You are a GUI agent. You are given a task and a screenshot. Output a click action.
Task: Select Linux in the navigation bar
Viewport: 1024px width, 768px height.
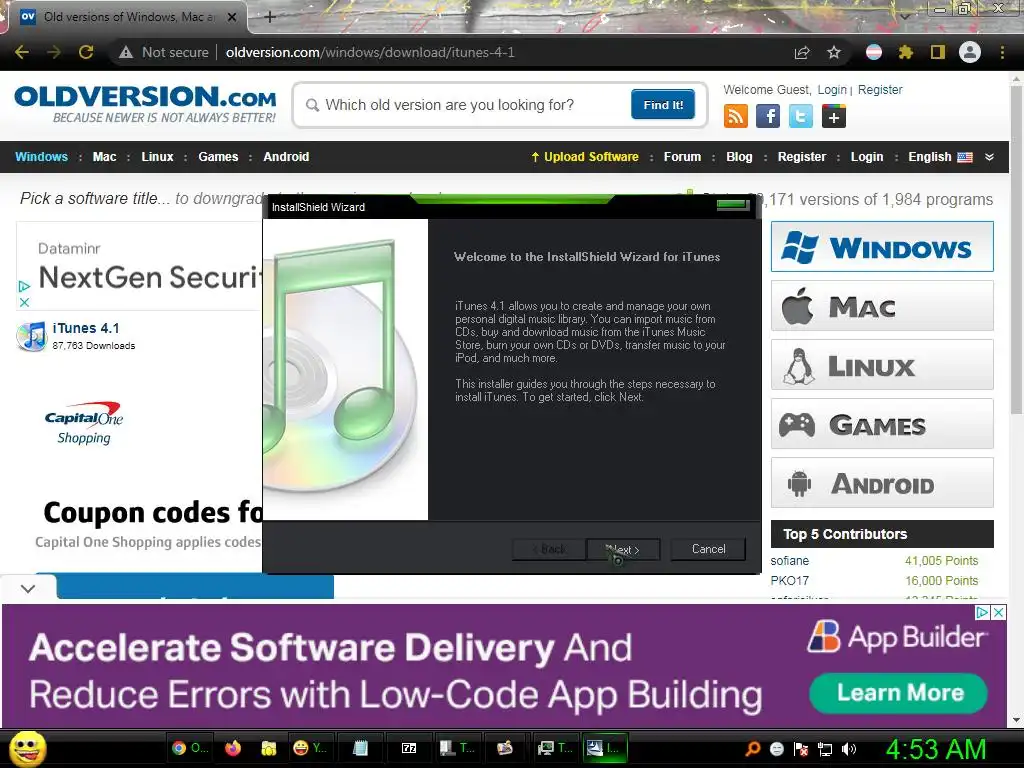(x=157, y=157)
